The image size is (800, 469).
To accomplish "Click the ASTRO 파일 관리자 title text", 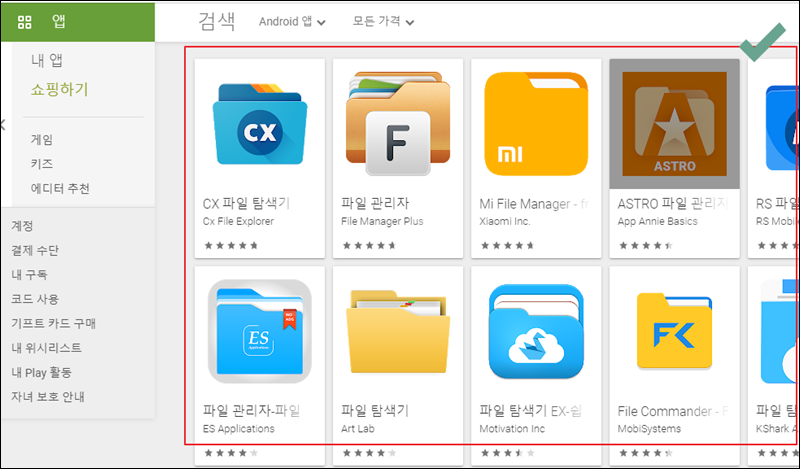I will pos(673,204).
